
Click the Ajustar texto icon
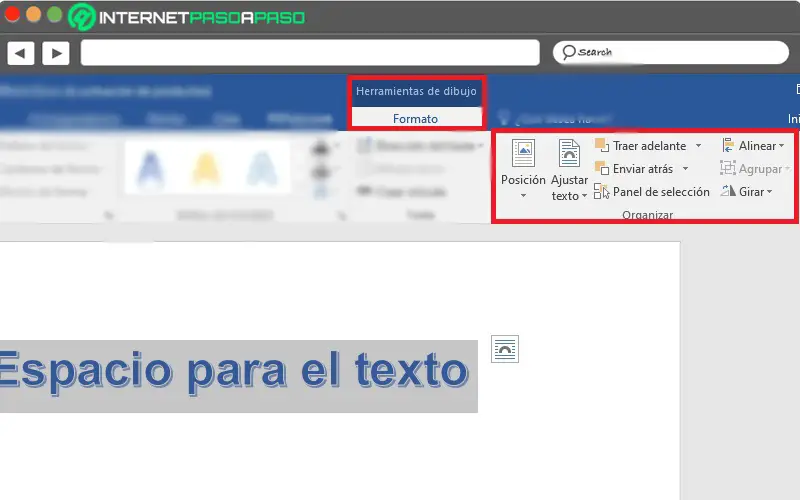569,153
